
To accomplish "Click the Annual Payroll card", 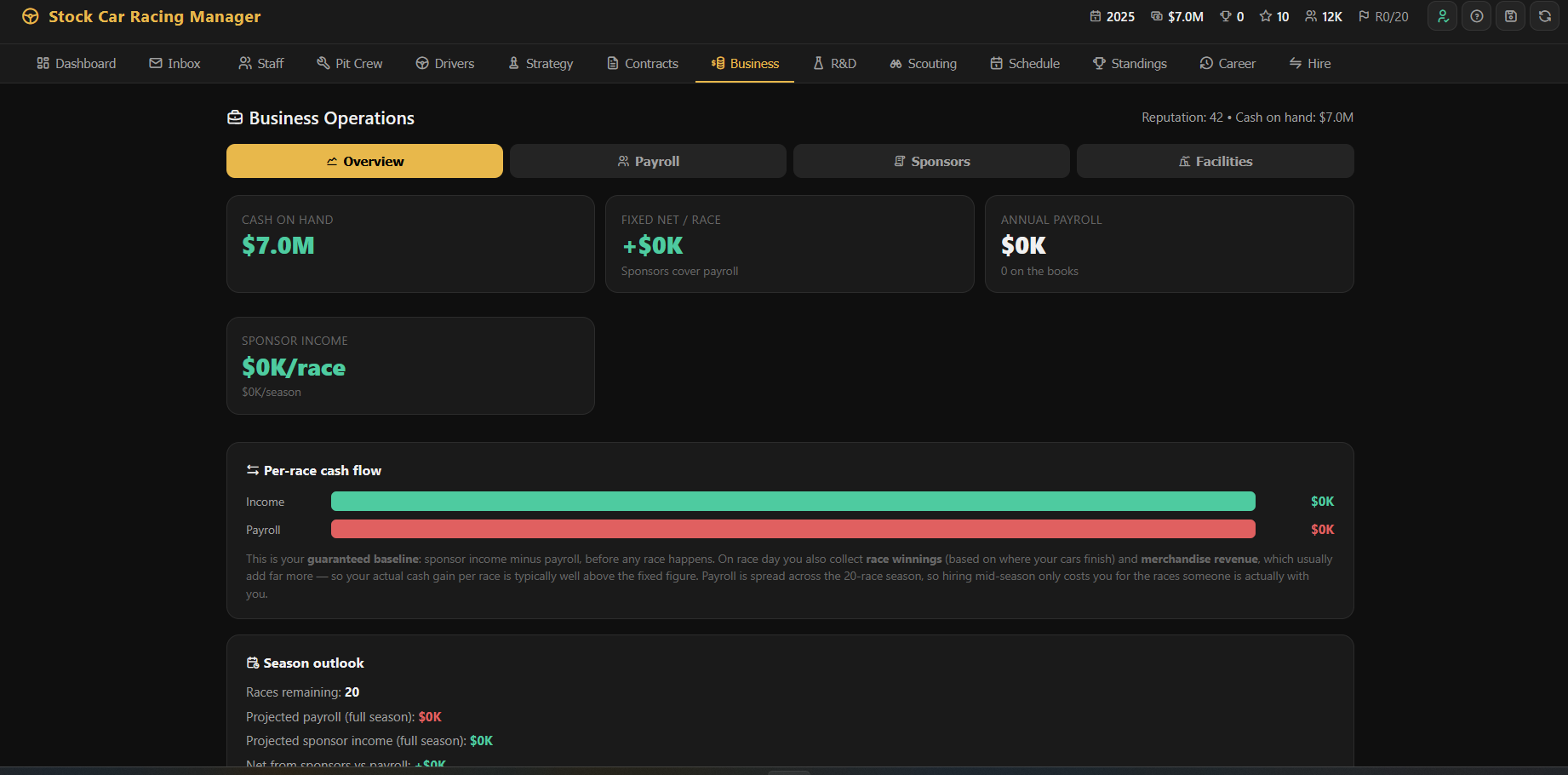I will pos(1170,244).
